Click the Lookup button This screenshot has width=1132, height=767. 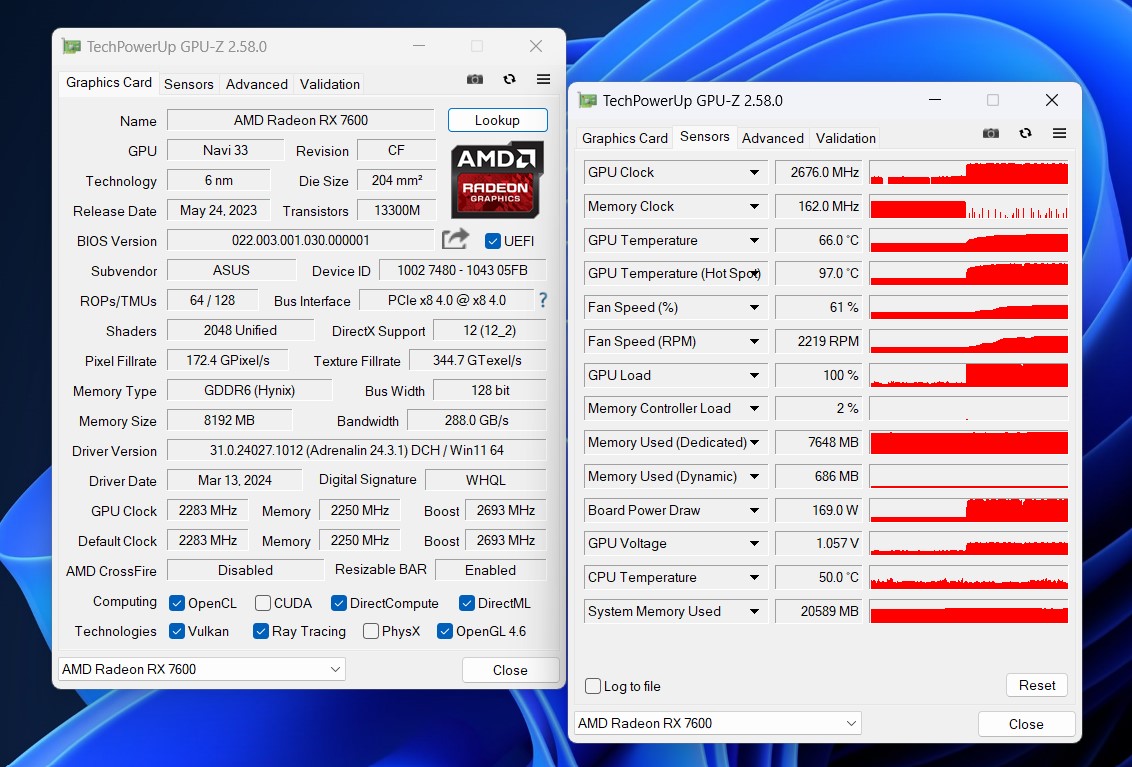pos(497,120)
